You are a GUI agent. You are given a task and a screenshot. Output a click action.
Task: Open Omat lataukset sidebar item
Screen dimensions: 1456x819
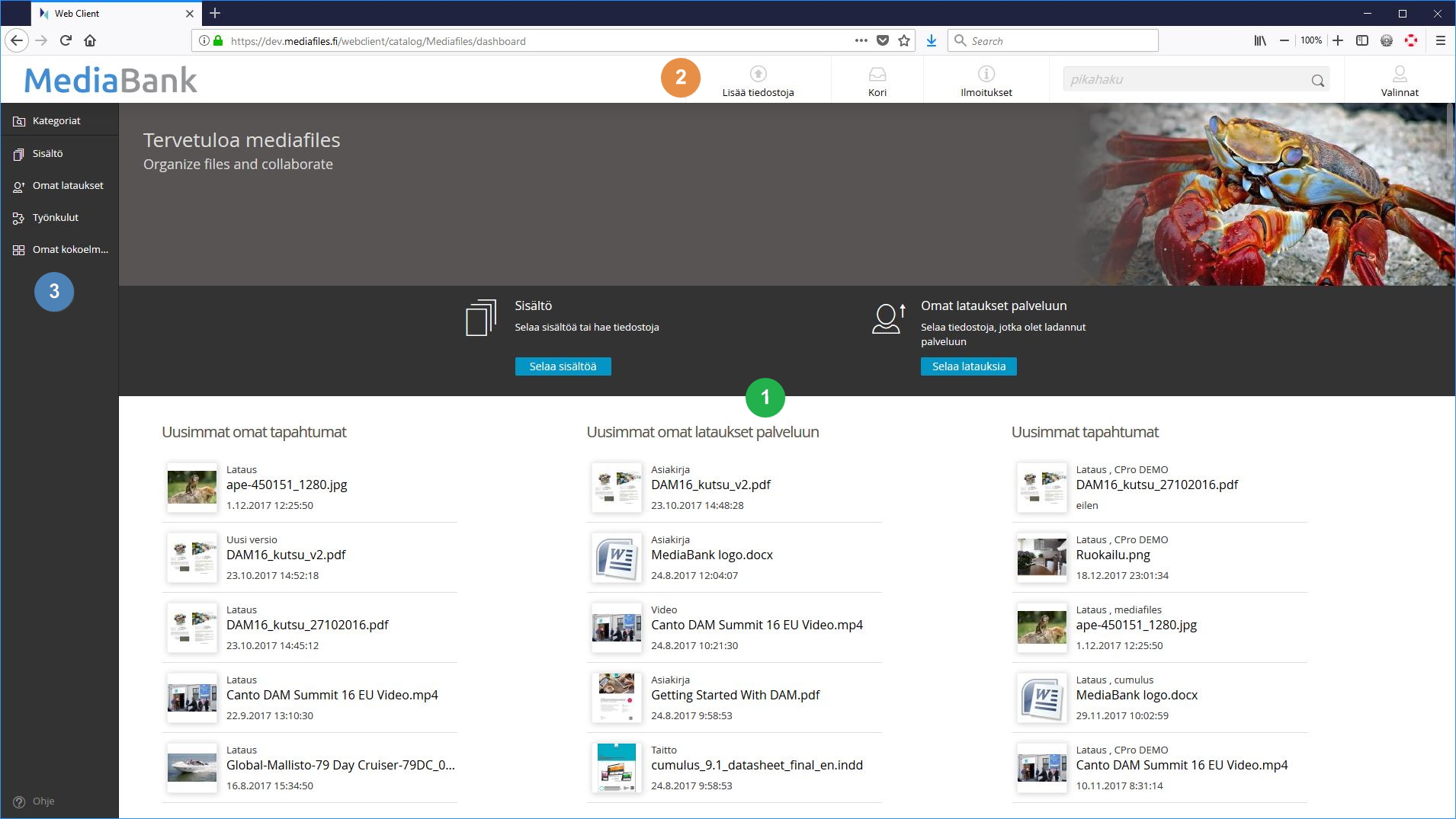pos(67,186)
